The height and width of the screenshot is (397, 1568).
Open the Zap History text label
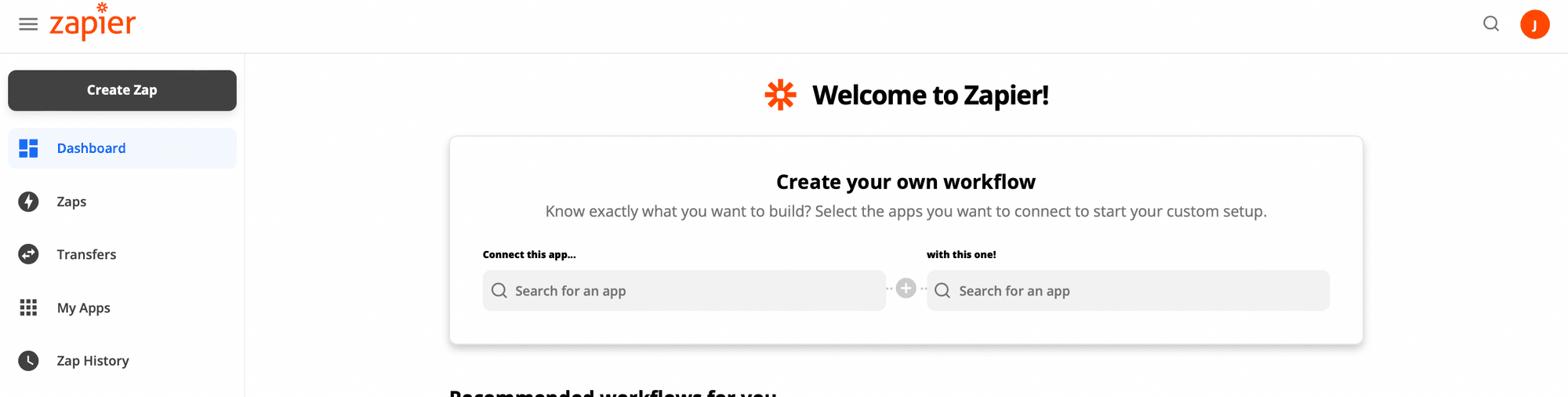pos(93,361)
